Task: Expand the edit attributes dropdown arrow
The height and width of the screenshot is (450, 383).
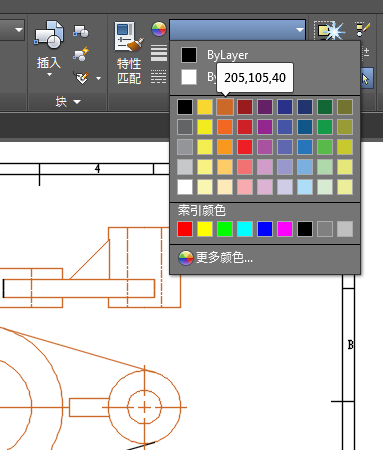Action: pyautogui.click(x=98, y=79)
